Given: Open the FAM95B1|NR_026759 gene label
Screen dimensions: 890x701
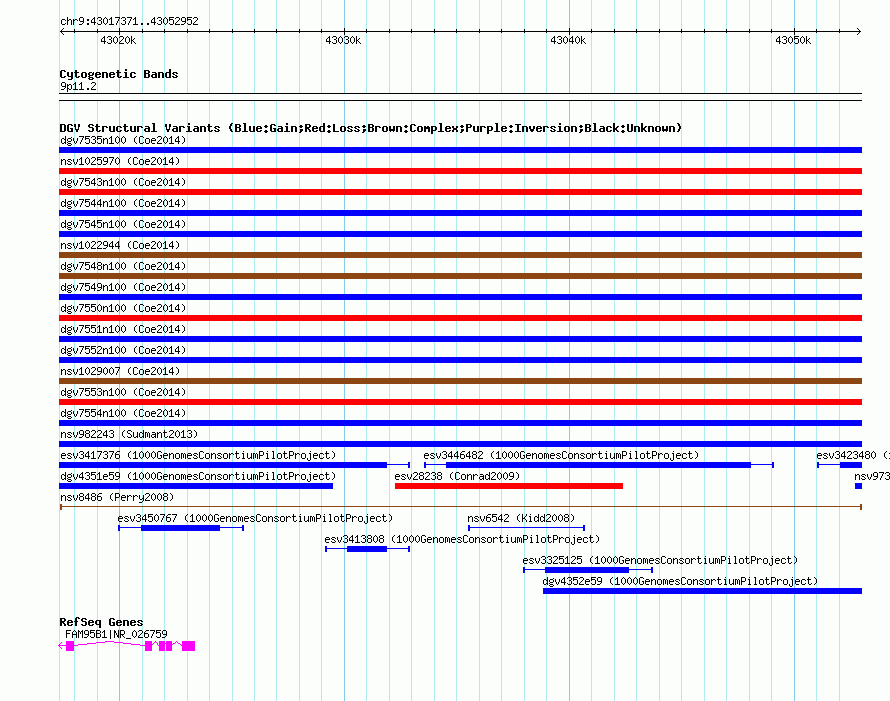Looking at the screenshot, I should click(116, 633).
